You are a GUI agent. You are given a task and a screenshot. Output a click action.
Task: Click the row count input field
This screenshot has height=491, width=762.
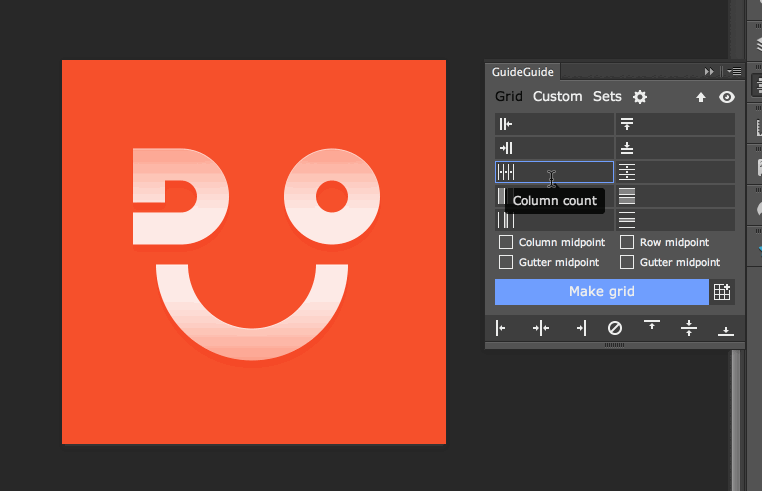(675, 172)
